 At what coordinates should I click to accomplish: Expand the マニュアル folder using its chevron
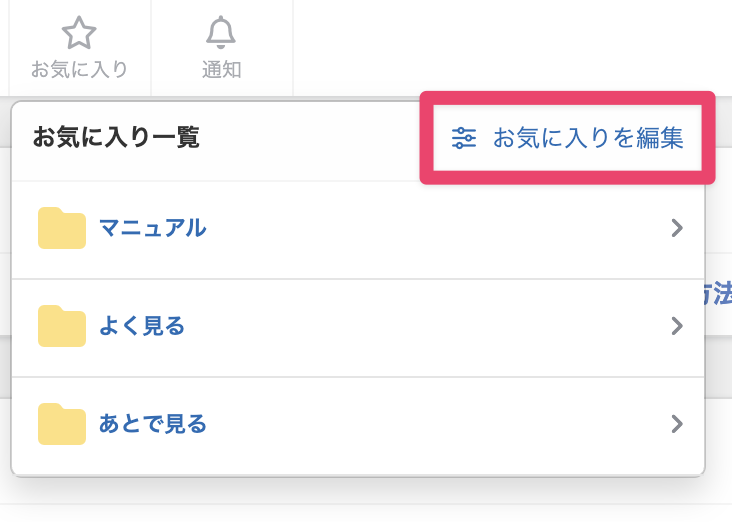(677, 228)
